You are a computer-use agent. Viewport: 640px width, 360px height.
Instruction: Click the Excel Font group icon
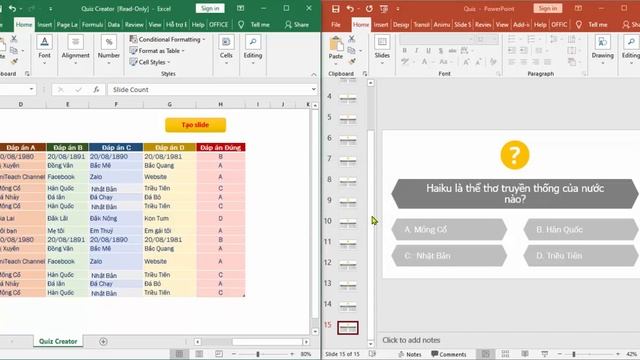click(x=44, y=42)
